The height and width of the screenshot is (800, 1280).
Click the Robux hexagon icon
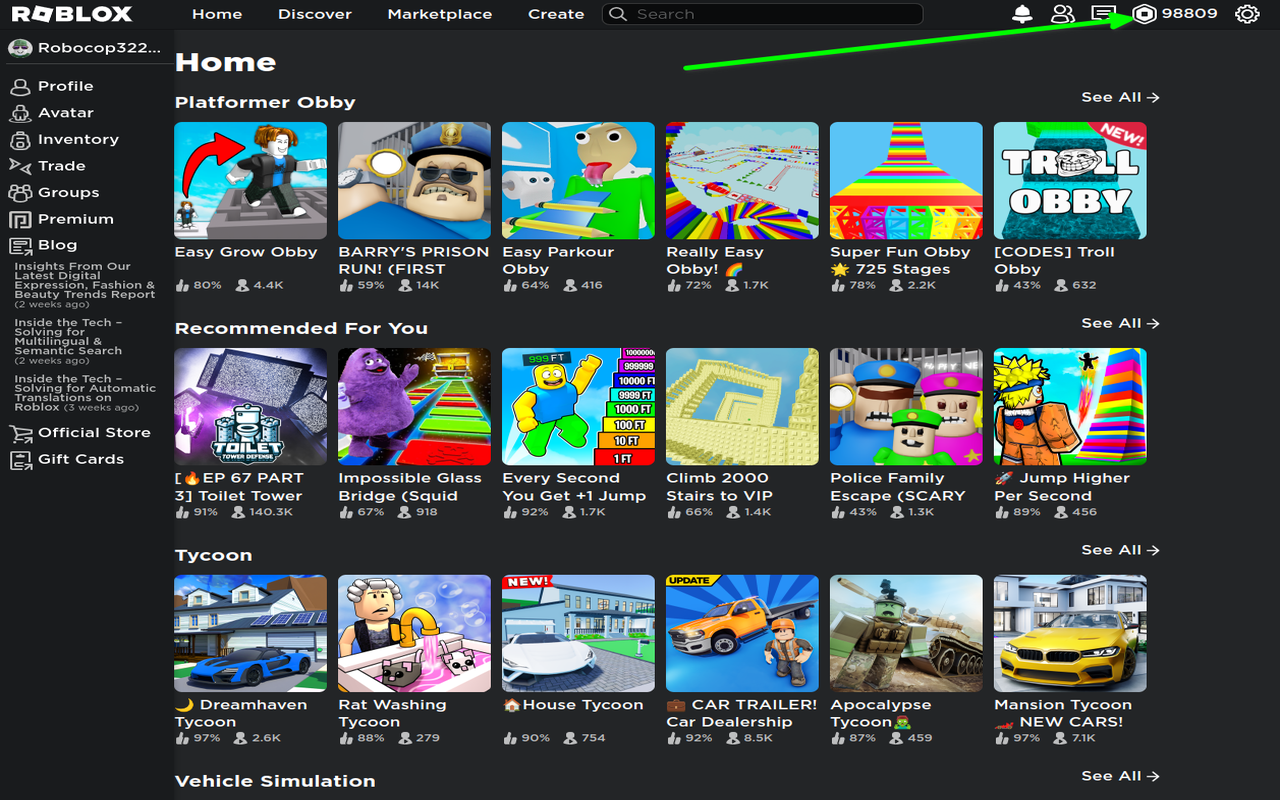[1144, 14]
